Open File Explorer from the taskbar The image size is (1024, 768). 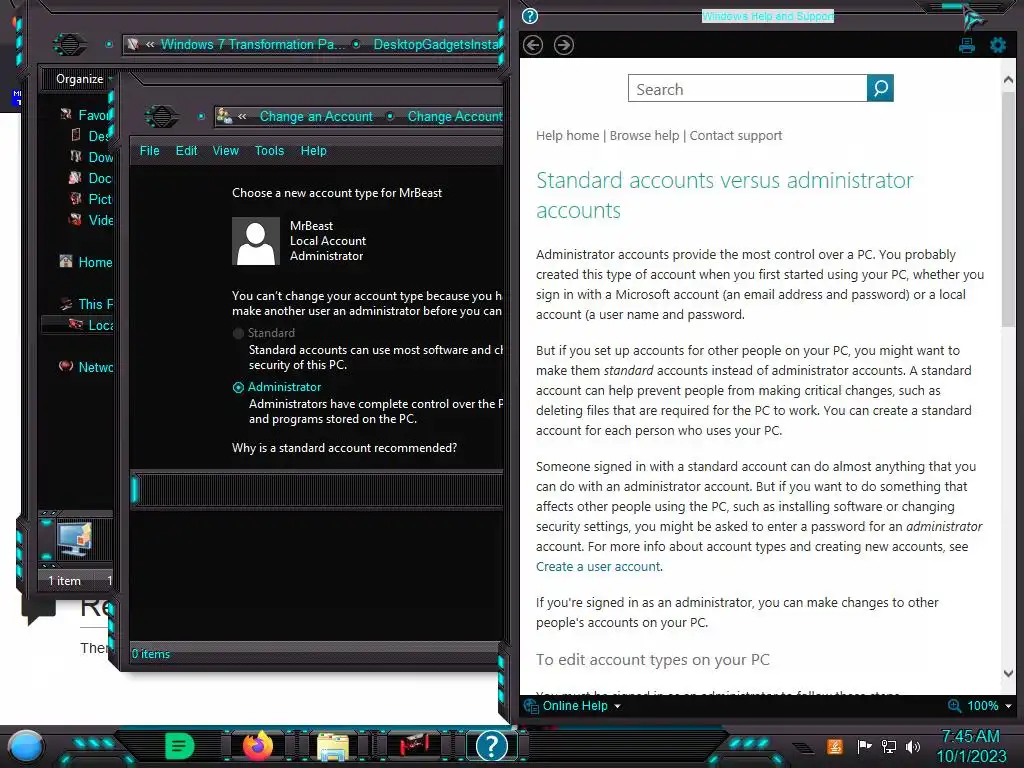333,746
